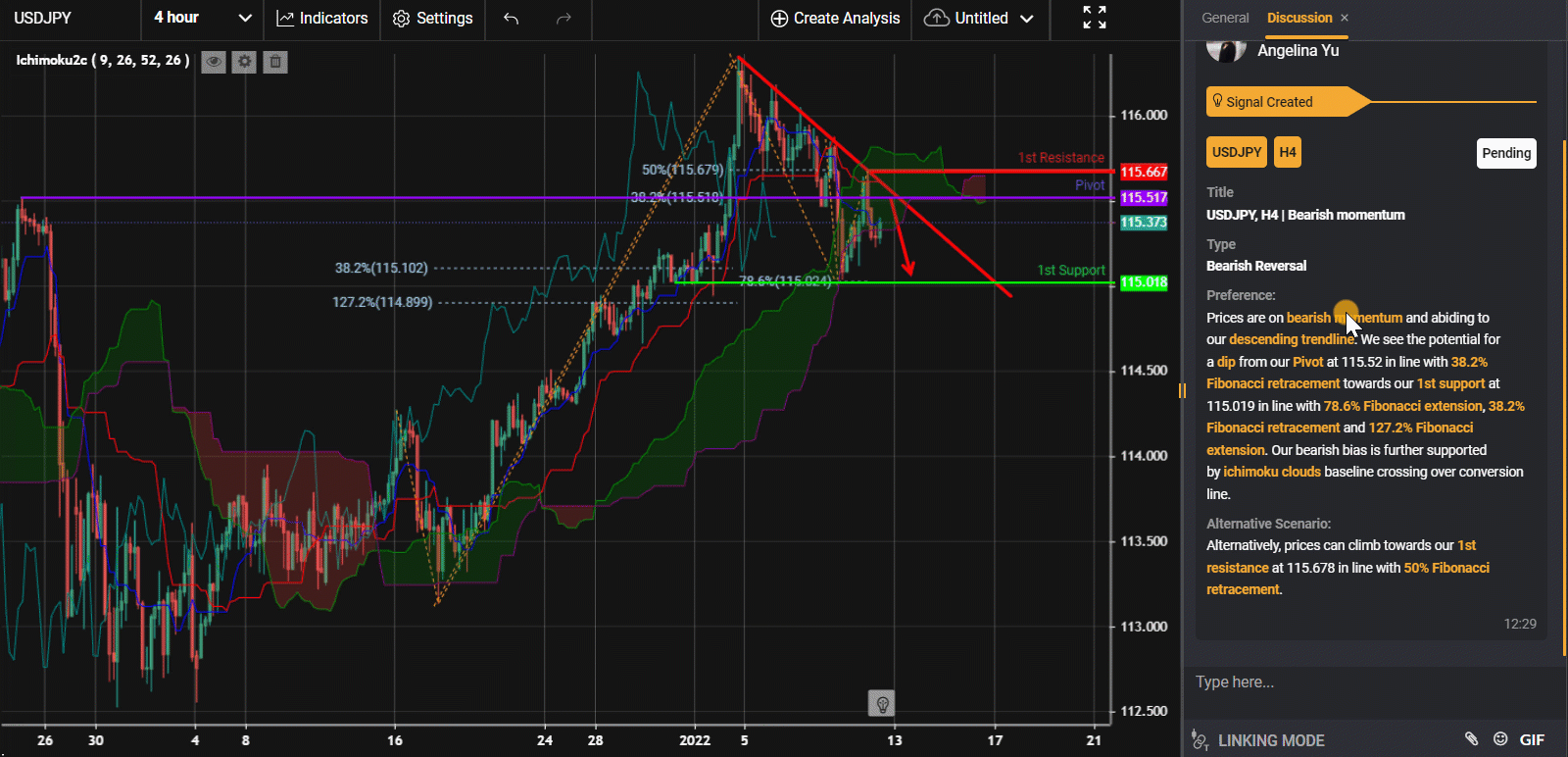Create a new Analysis
1568x757 pixels.
coord(835,18)
